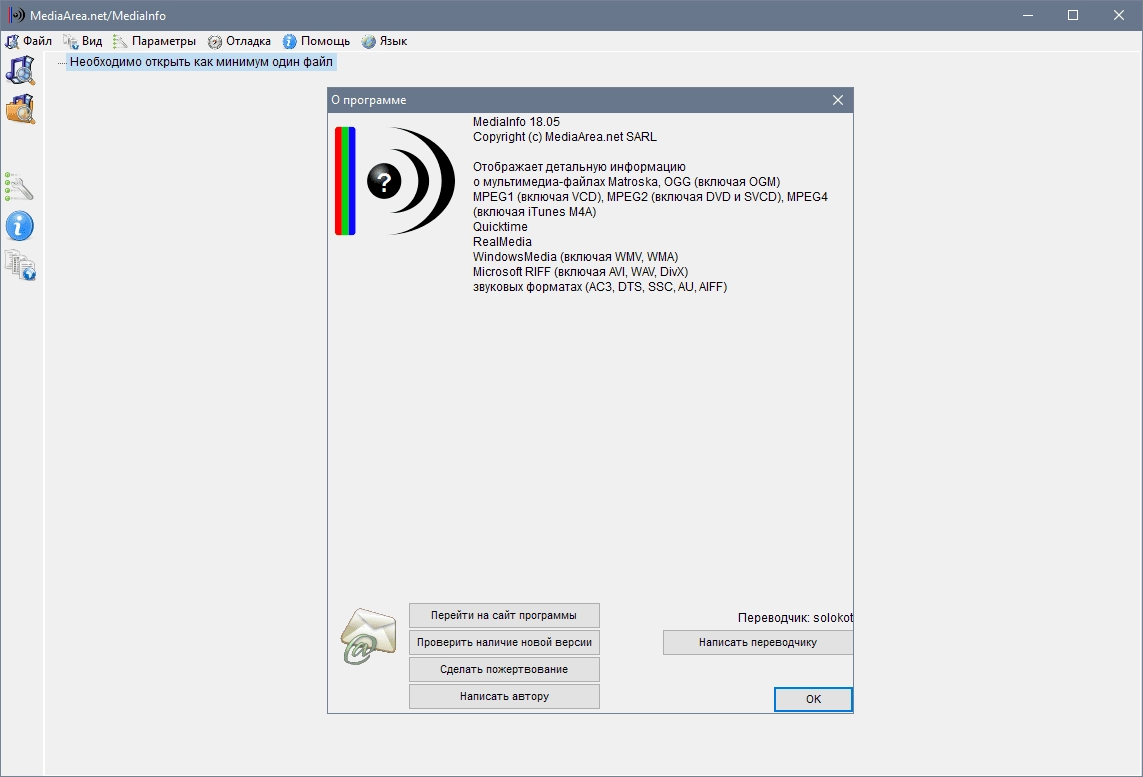
Task: Minimize the MediaInfo main window
Action: [x=1028, y=15]
